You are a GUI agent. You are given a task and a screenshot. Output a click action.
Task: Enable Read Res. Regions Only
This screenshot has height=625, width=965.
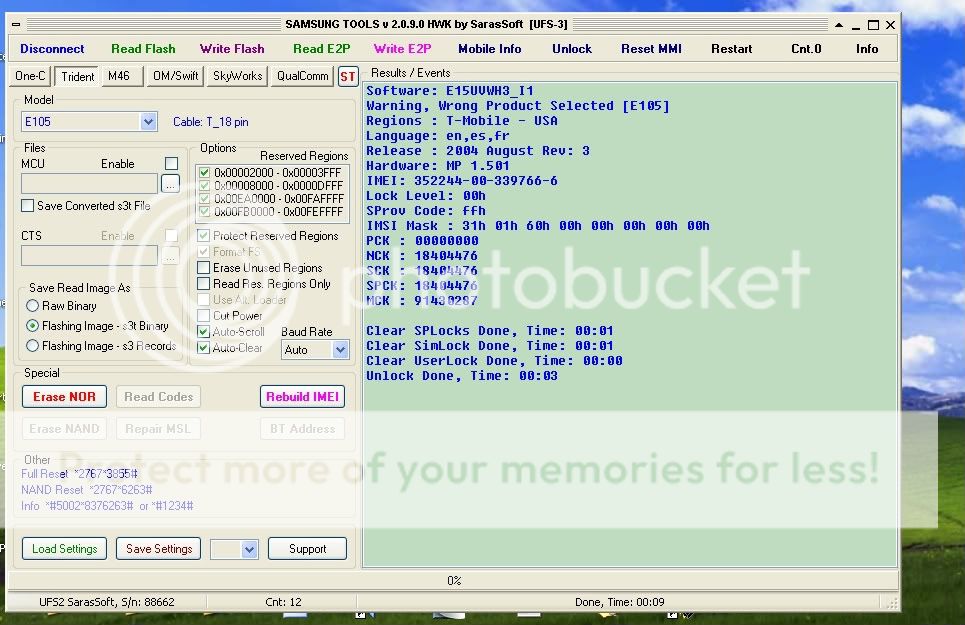(203, 284)
